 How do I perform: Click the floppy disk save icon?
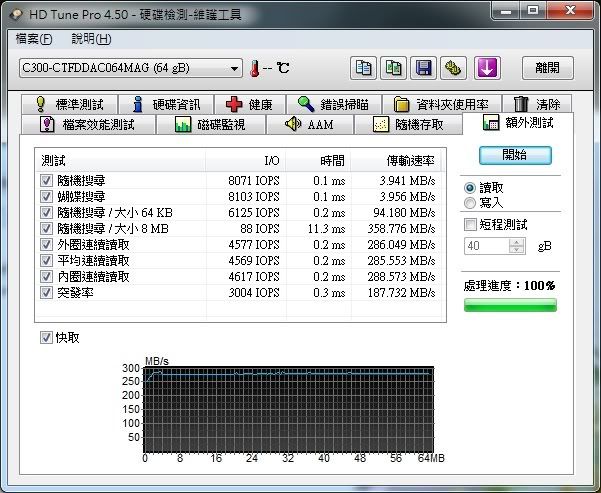click(423, 68)
